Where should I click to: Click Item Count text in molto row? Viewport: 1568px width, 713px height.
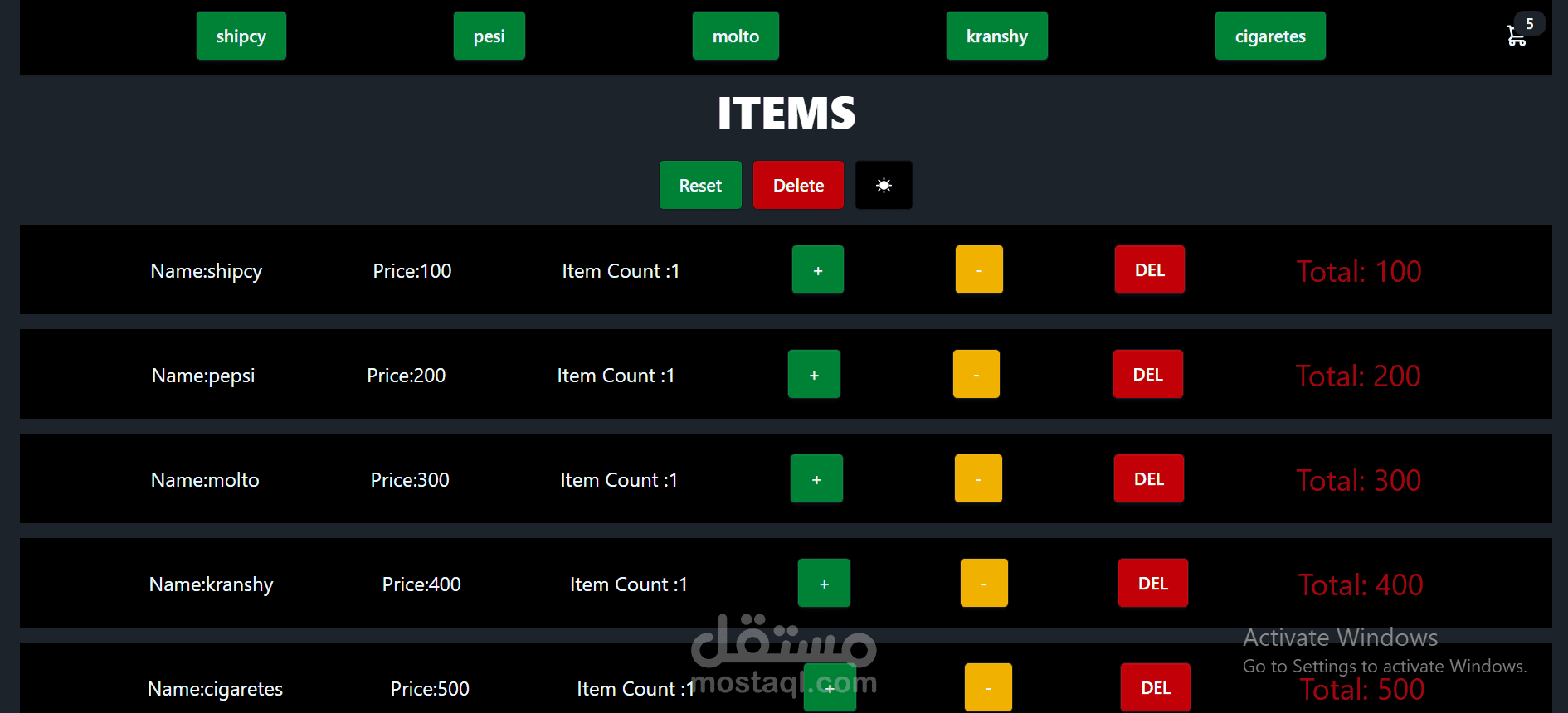coord(619,480)
